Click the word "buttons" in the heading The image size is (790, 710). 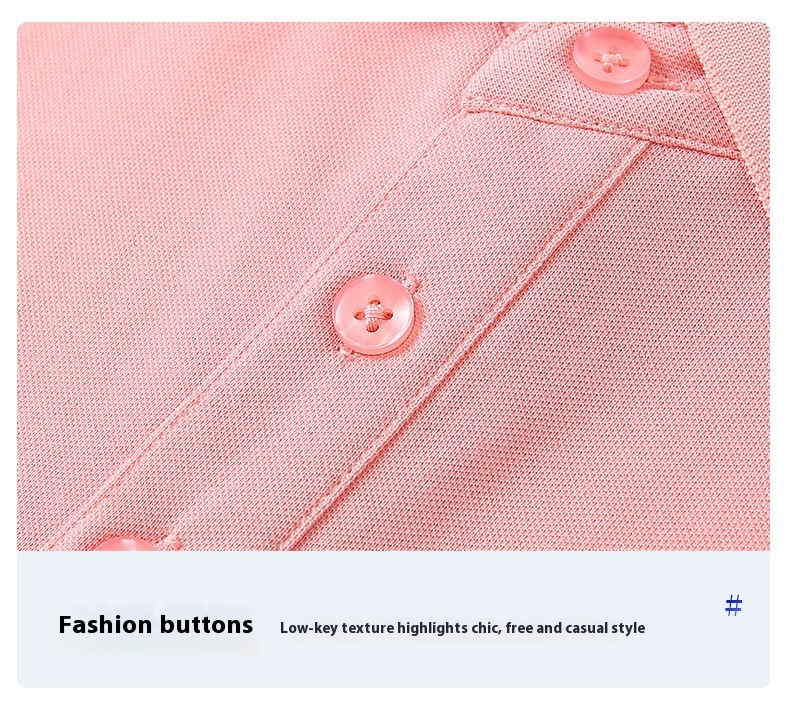pyautogui.click(x=207, y=625)
